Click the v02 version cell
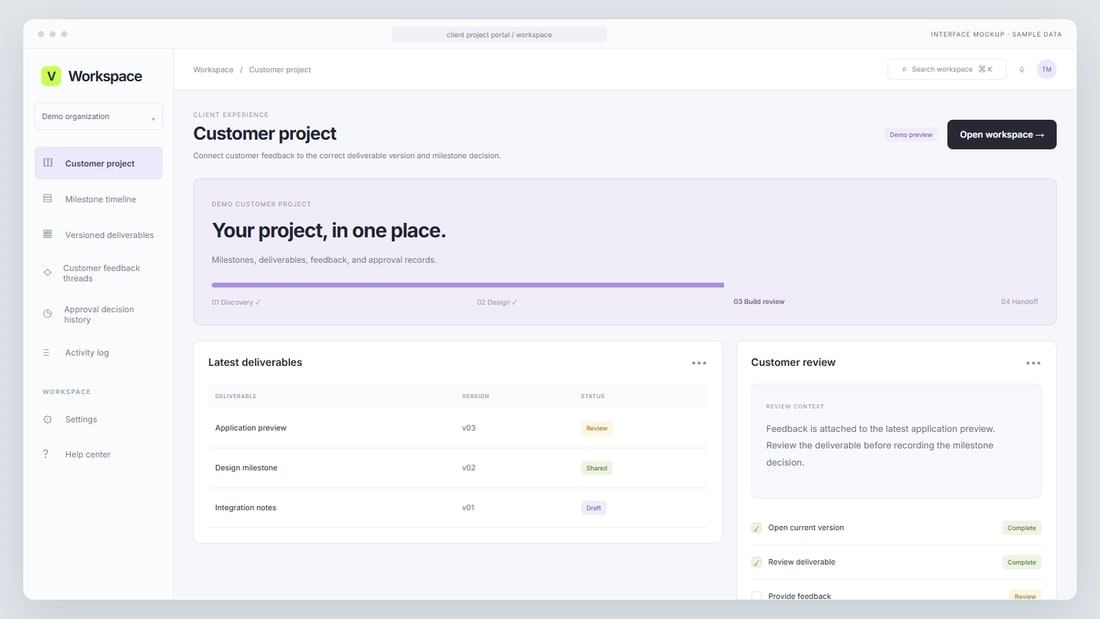 469,468
